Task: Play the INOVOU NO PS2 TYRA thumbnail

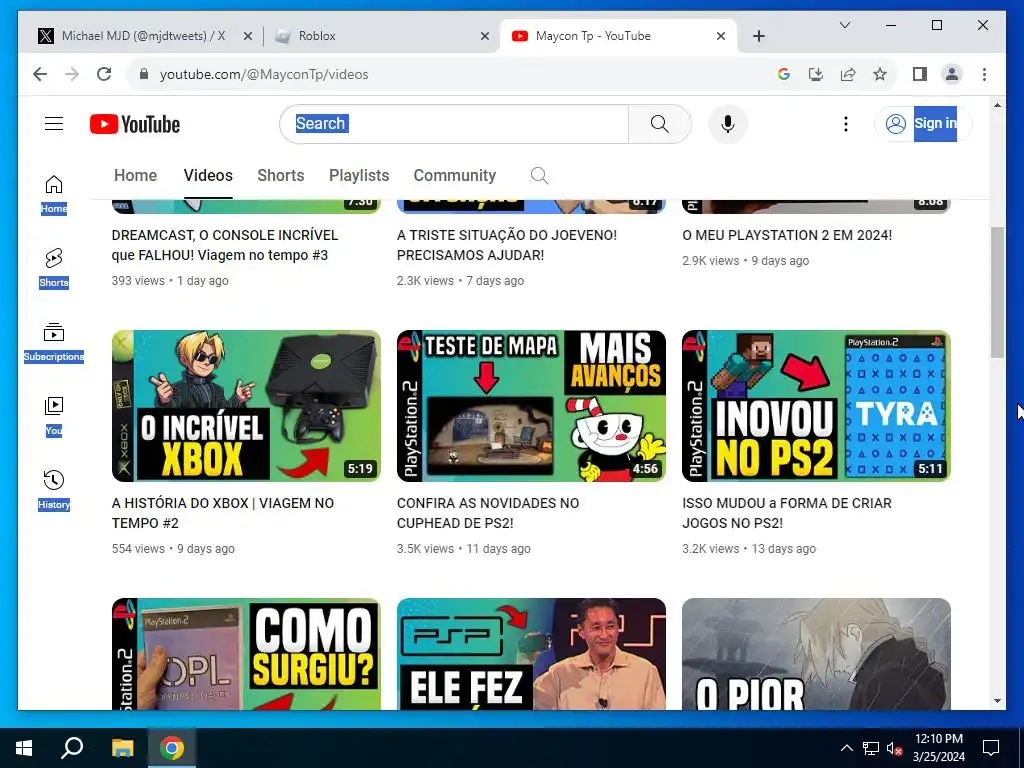Action: [x=816, y=406]
